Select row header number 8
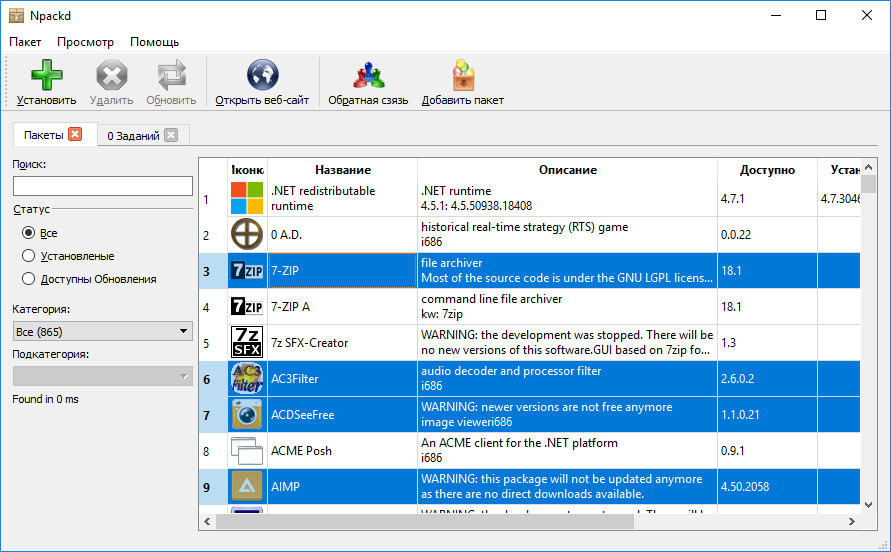This screenshot has height=552, width=891. coord(213,451)
